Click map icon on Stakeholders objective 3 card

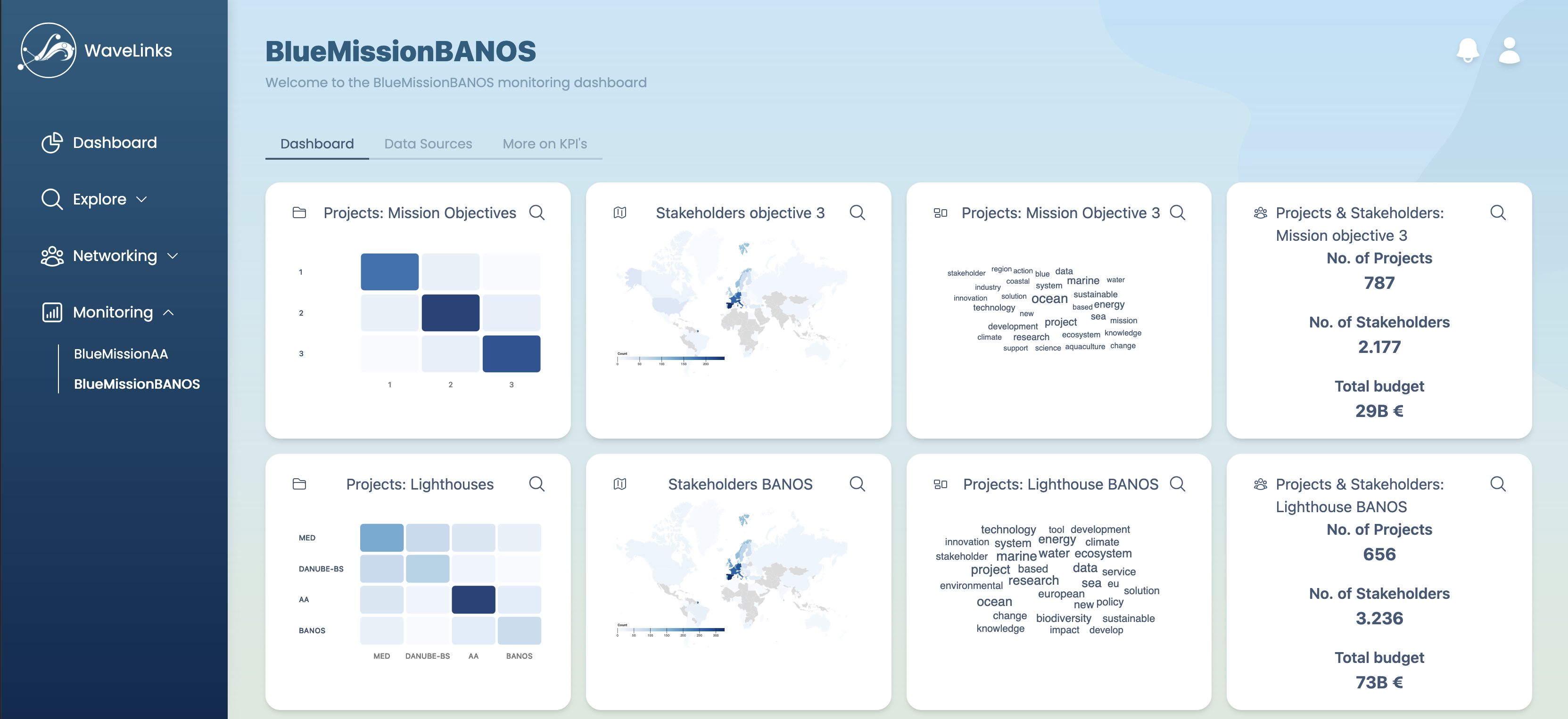(x=619, y=213)
